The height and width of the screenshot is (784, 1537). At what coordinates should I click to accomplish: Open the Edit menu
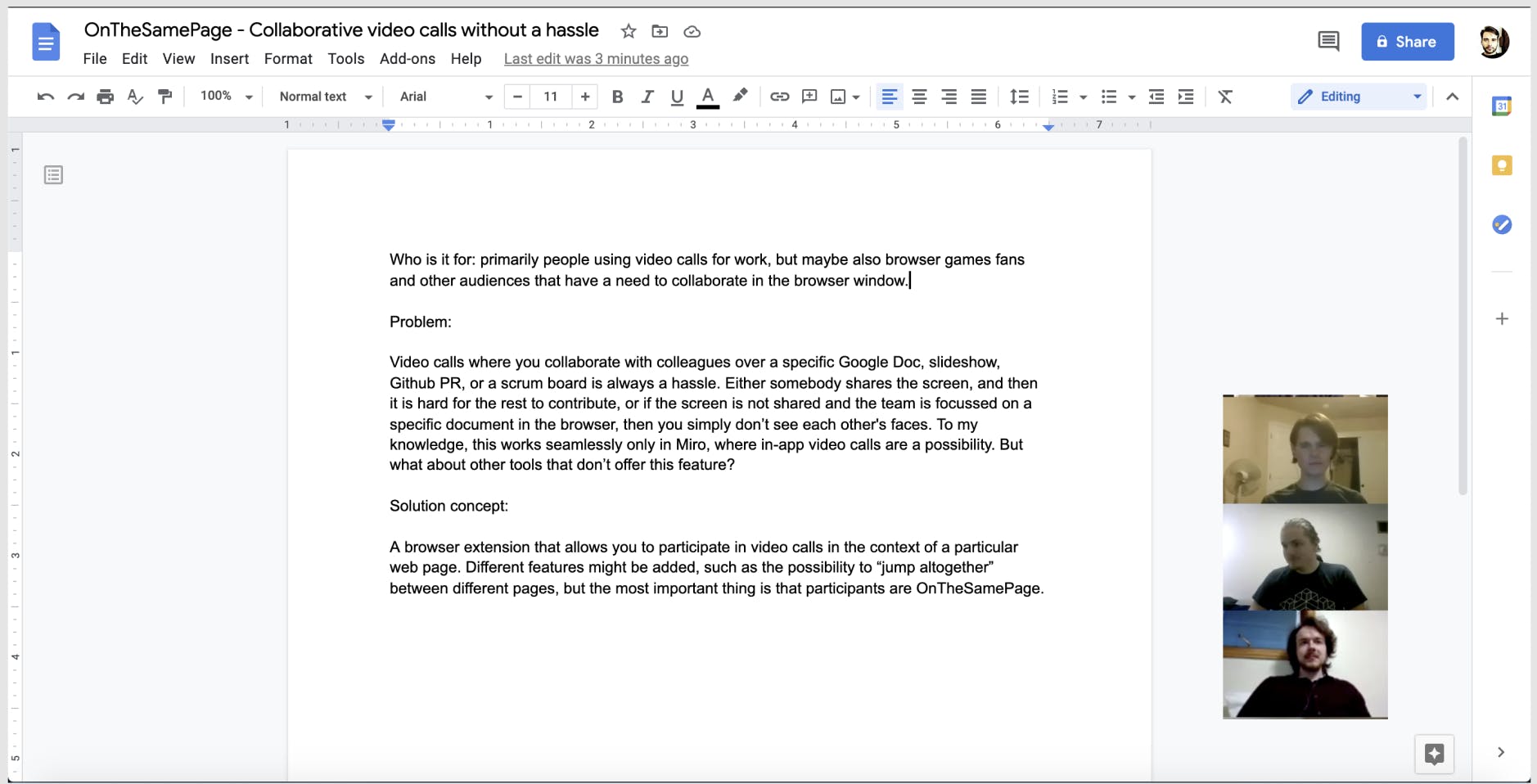coord(134,59)
